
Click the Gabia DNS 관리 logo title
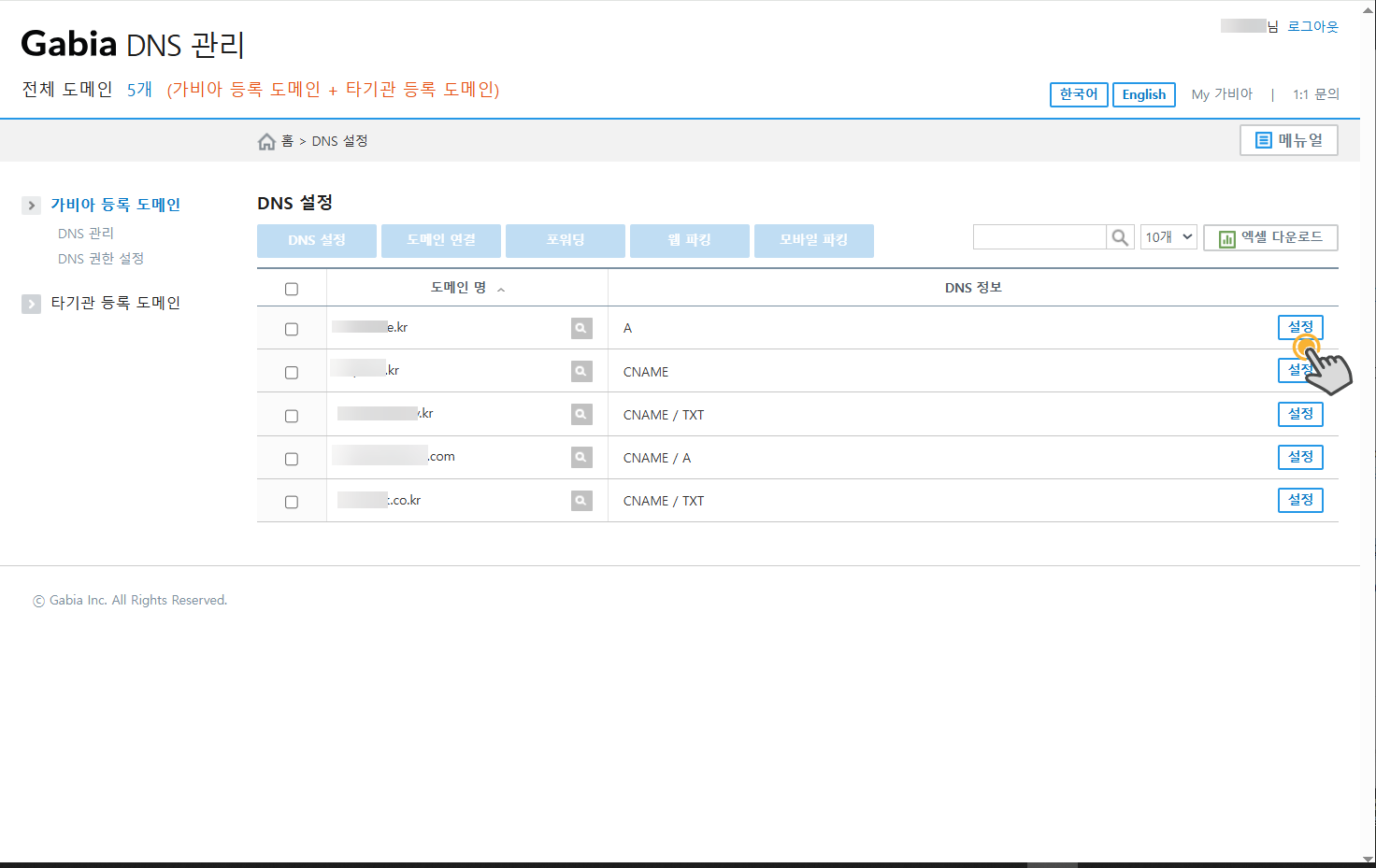pyautogui.click(x=133, y=44)
